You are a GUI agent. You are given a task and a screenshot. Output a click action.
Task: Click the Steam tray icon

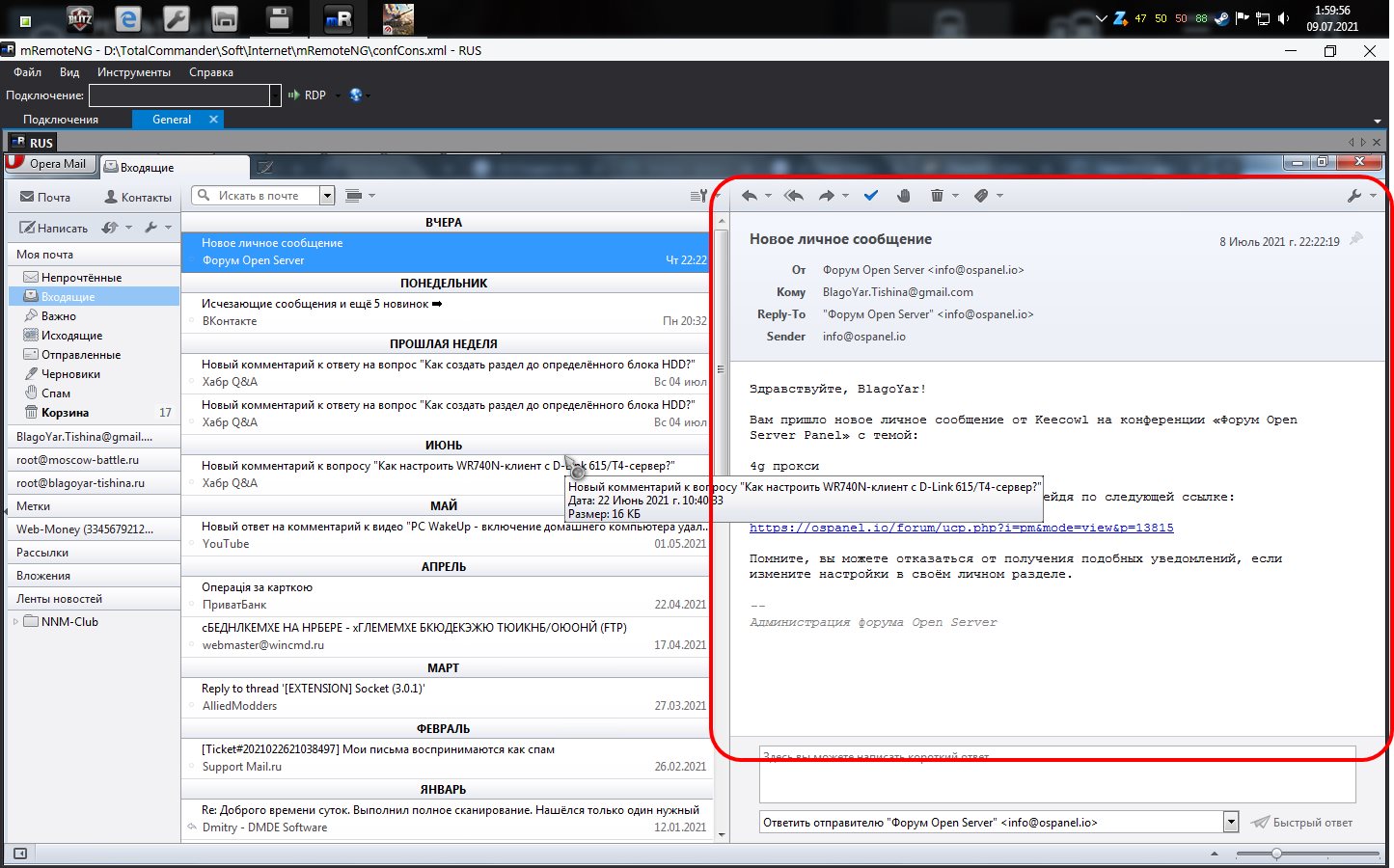click(1221, 18)
